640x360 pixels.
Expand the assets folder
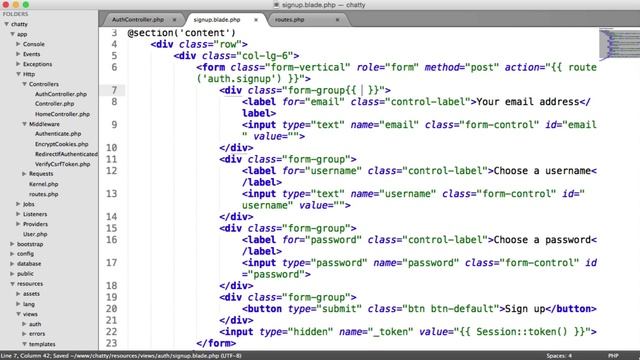[x=18, y=293]
